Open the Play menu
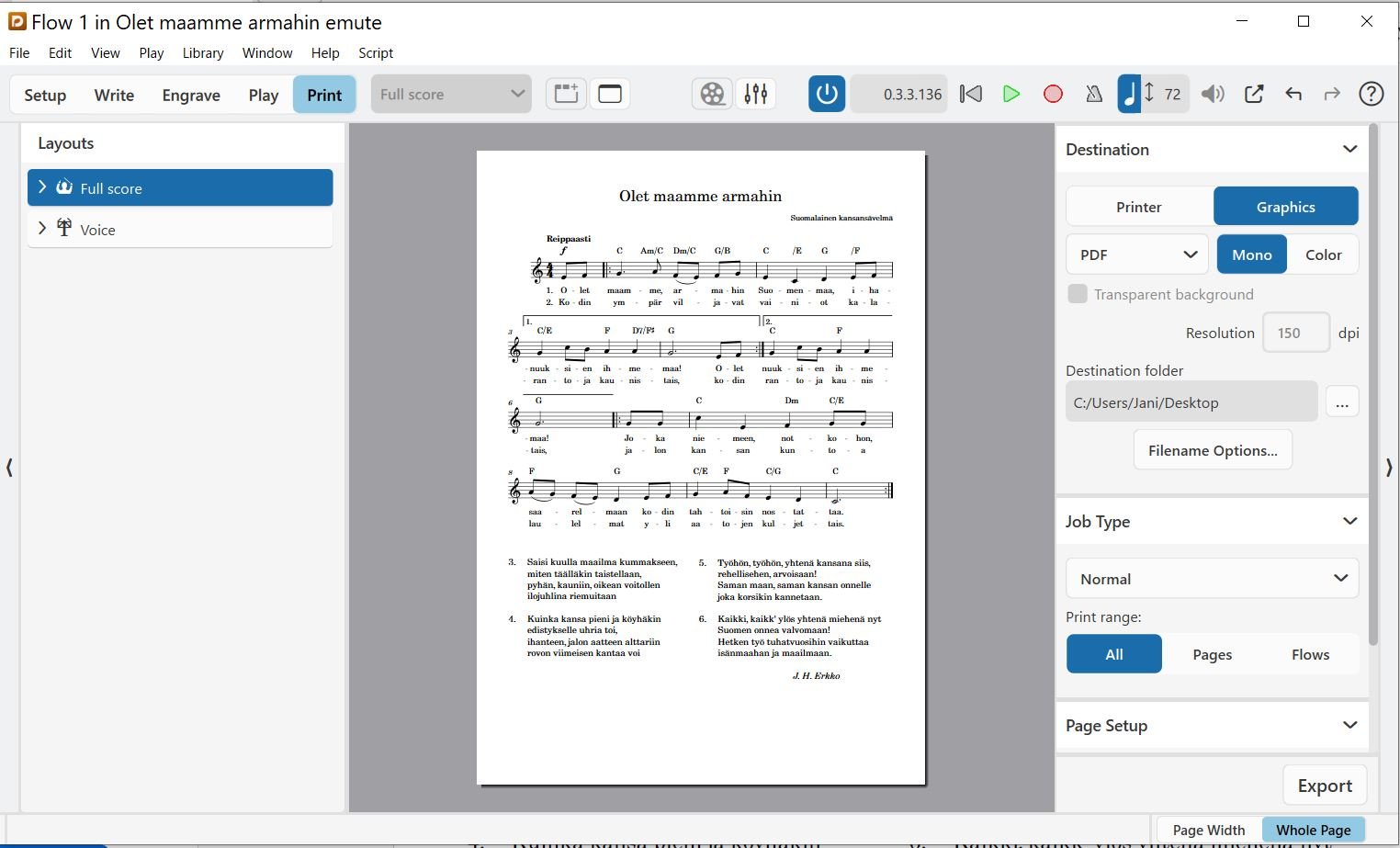 tap(152, 53)
